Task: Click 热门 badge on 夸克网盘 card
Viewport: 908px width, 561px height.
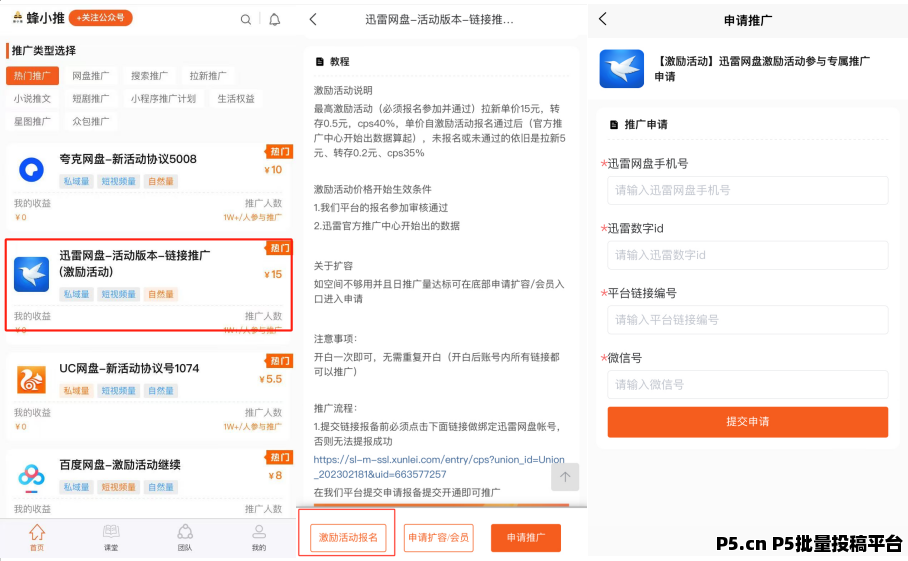Action: click(279, 151)
